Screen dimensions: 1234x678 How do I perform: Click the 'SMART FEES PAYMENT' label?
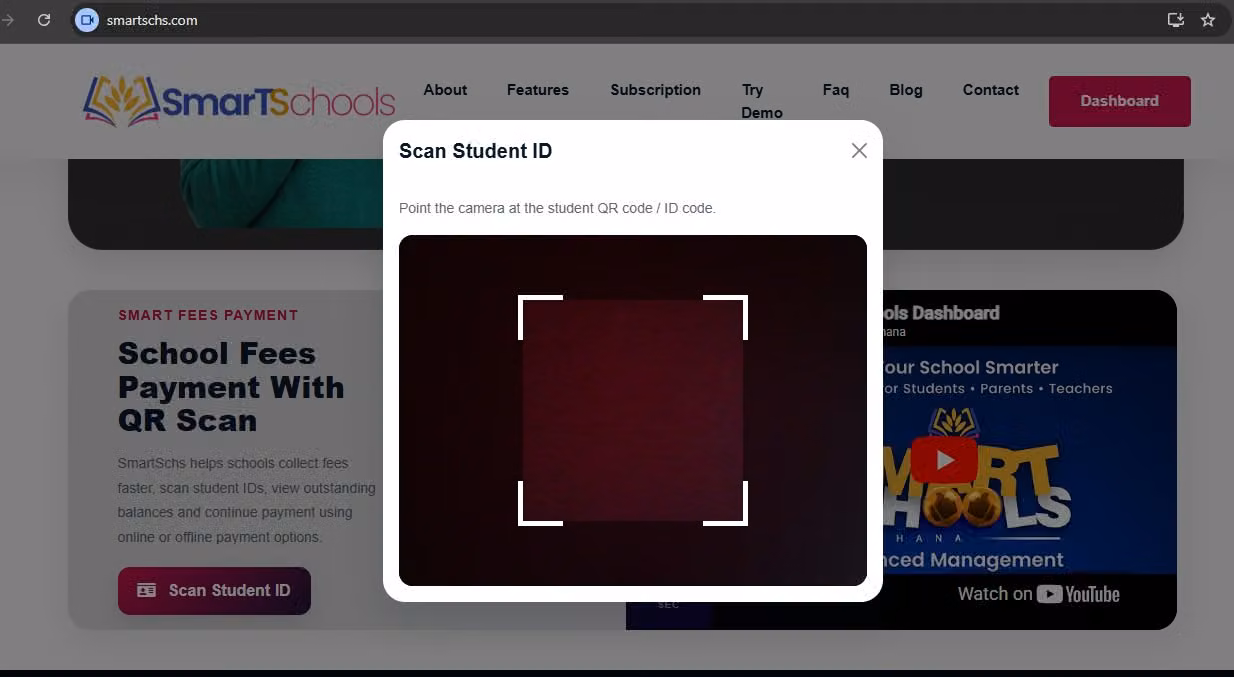tap(208, 315)
